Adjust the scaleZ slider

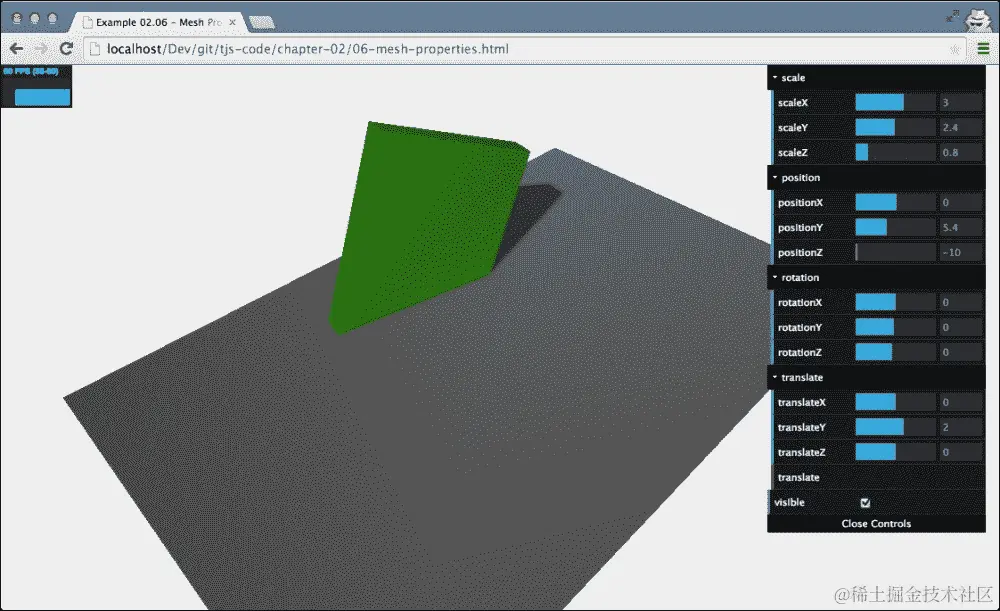pos(895,152)
